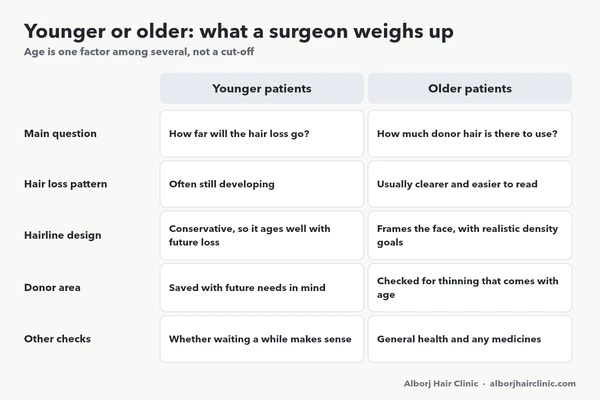The width and height of the screenshot is (600, 400).
Task: Click the Alborj Hair Clinic credit text
Action: pos(441,384)
